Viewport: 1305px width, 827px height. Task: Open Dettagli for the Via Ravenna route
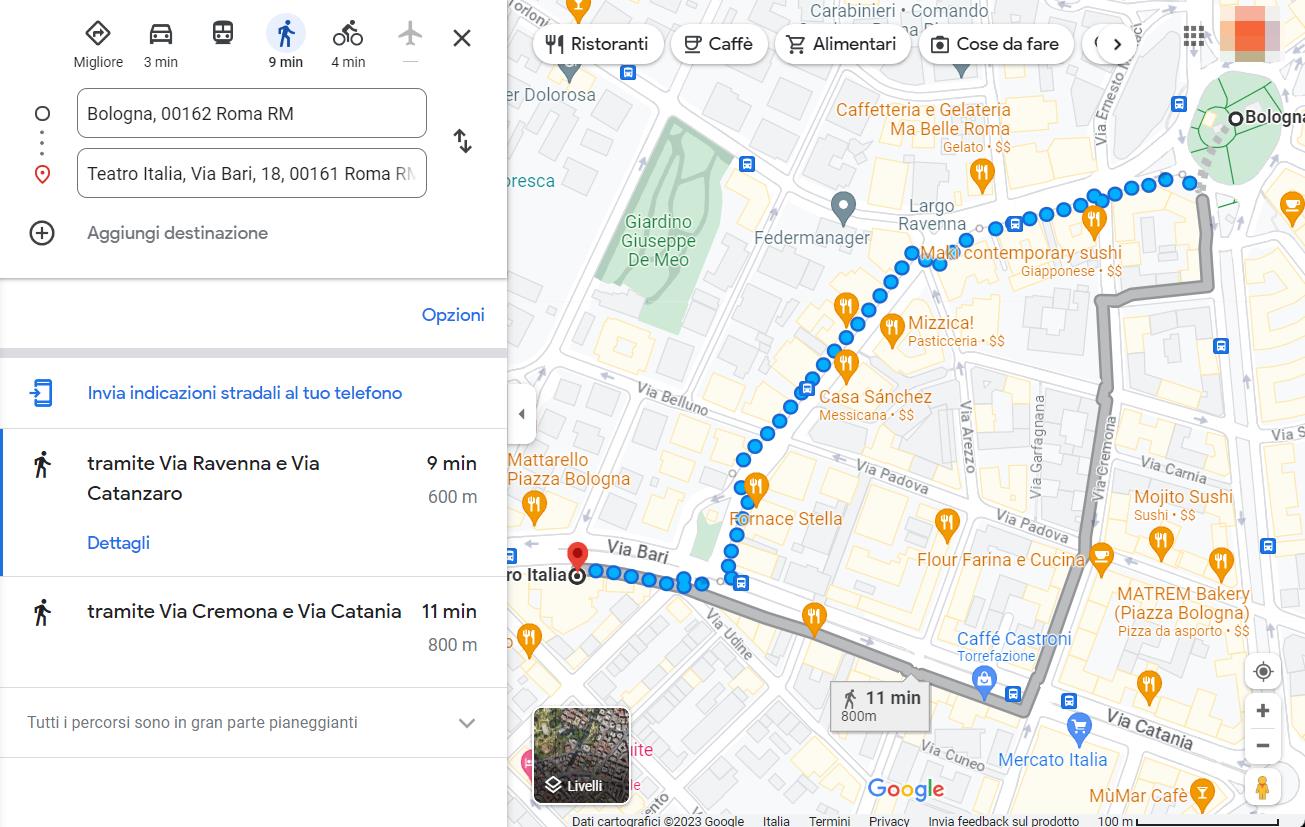click(118, 543)
